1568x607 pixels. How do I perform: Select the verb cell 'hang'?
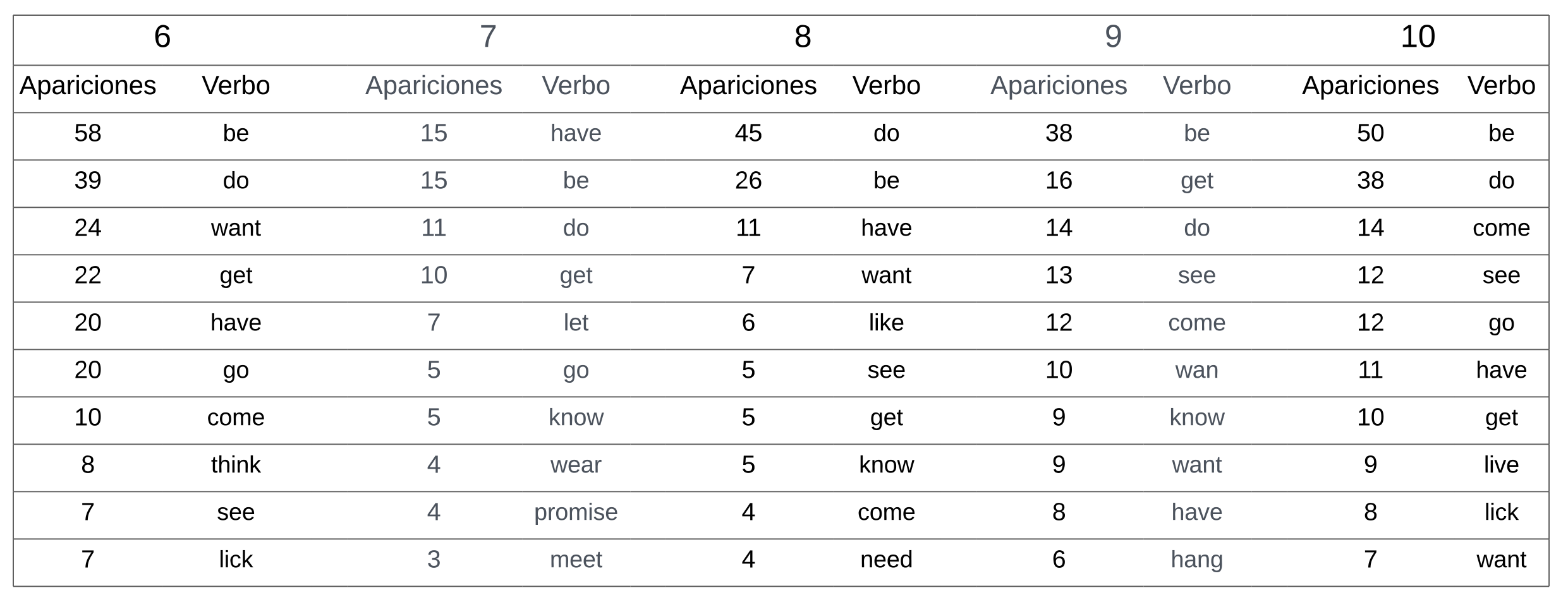coord(1196,560)
